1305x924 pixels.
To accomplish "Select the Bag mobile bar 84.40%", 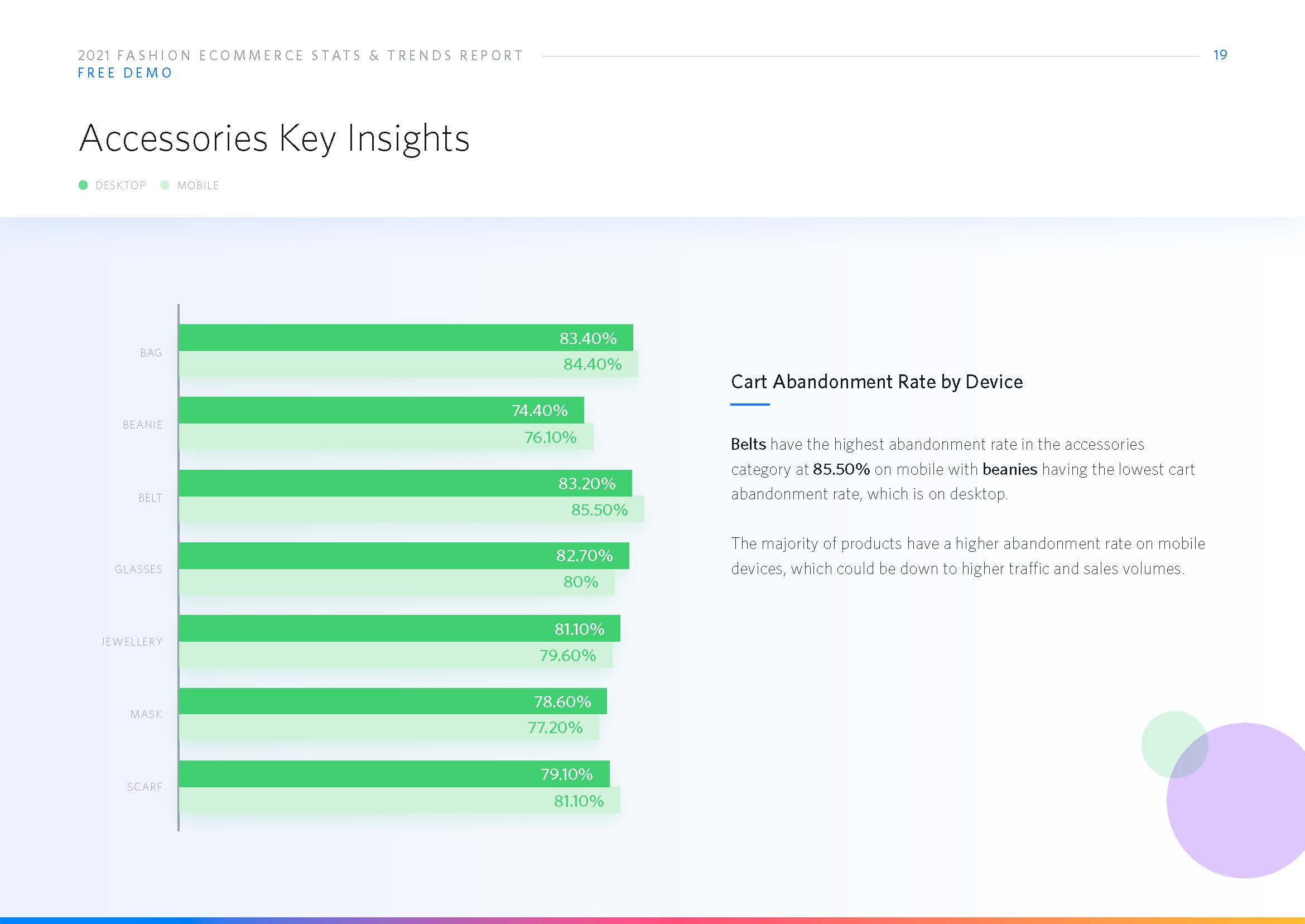I will [408, 364].
